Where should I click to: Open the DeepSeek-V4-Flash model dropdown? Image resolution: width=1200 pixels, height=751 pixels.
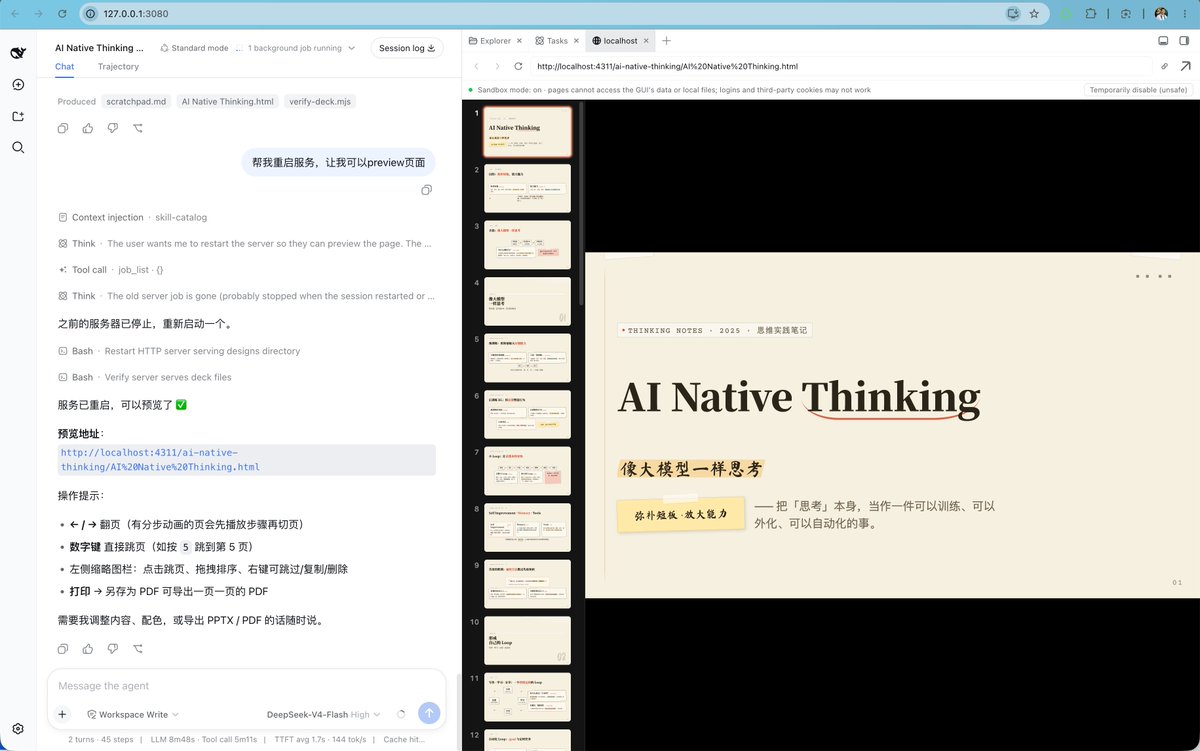[325, 714]
